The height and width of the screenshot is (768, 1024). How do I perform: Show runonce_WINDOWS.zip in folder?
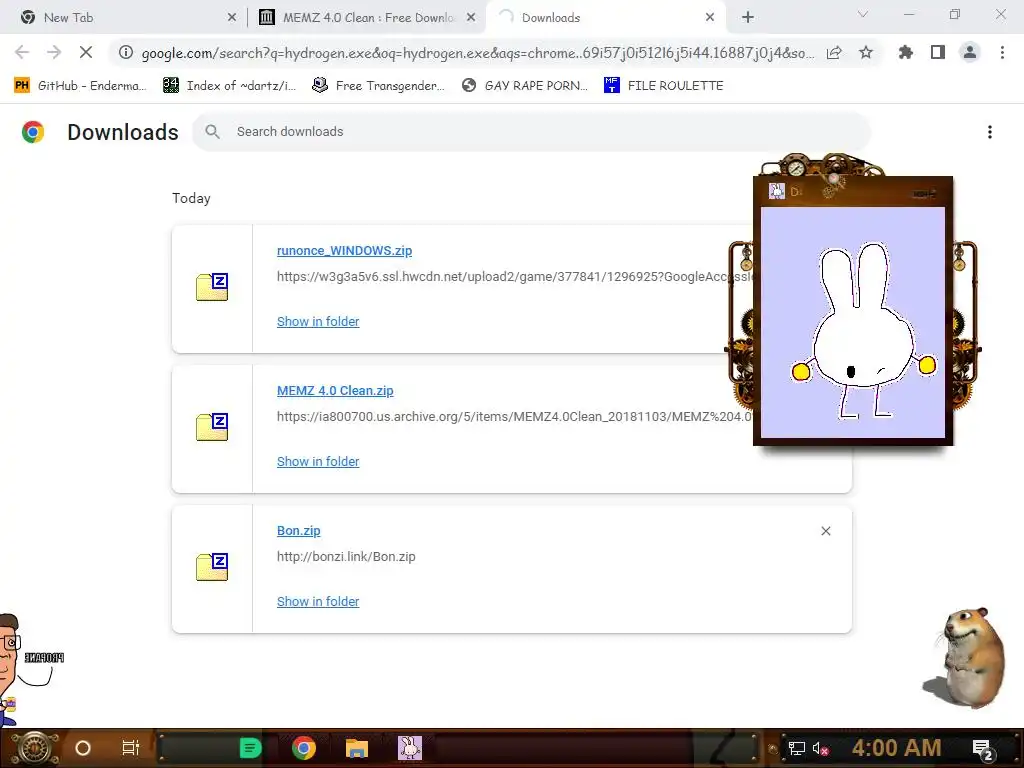[x=318, y=321]
